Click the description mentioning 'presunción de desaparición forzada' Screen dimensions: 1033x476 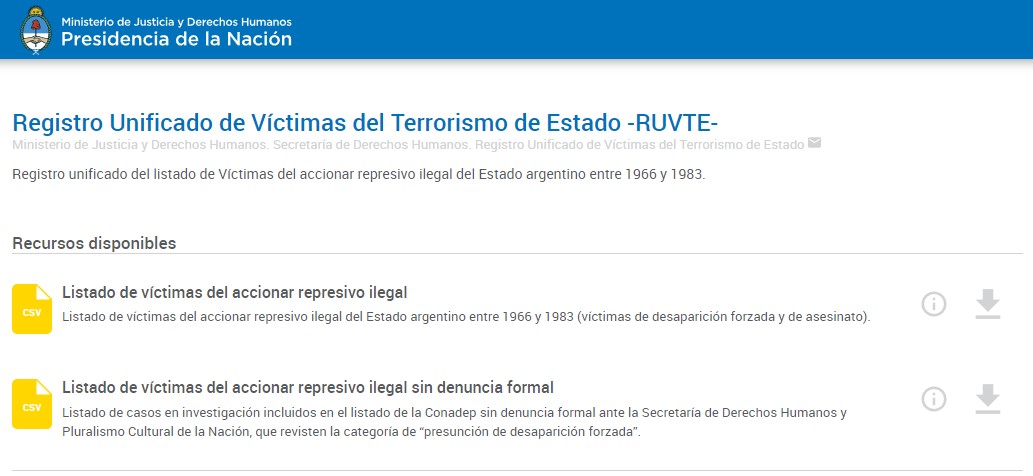coord(455,423)
